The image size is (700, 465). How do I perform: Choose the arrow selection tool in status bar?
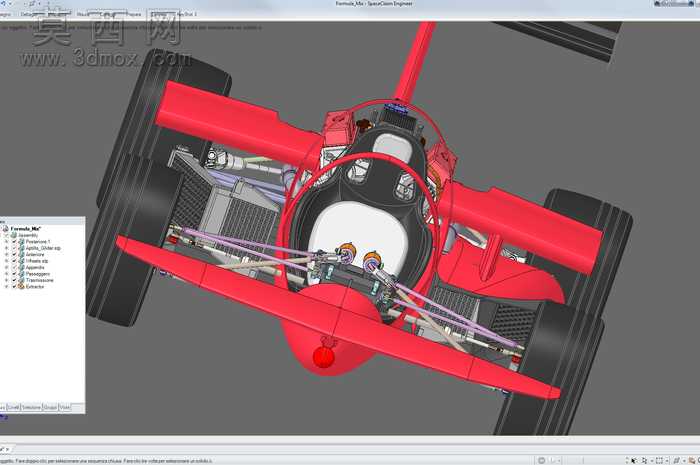[x=633, y=461]
